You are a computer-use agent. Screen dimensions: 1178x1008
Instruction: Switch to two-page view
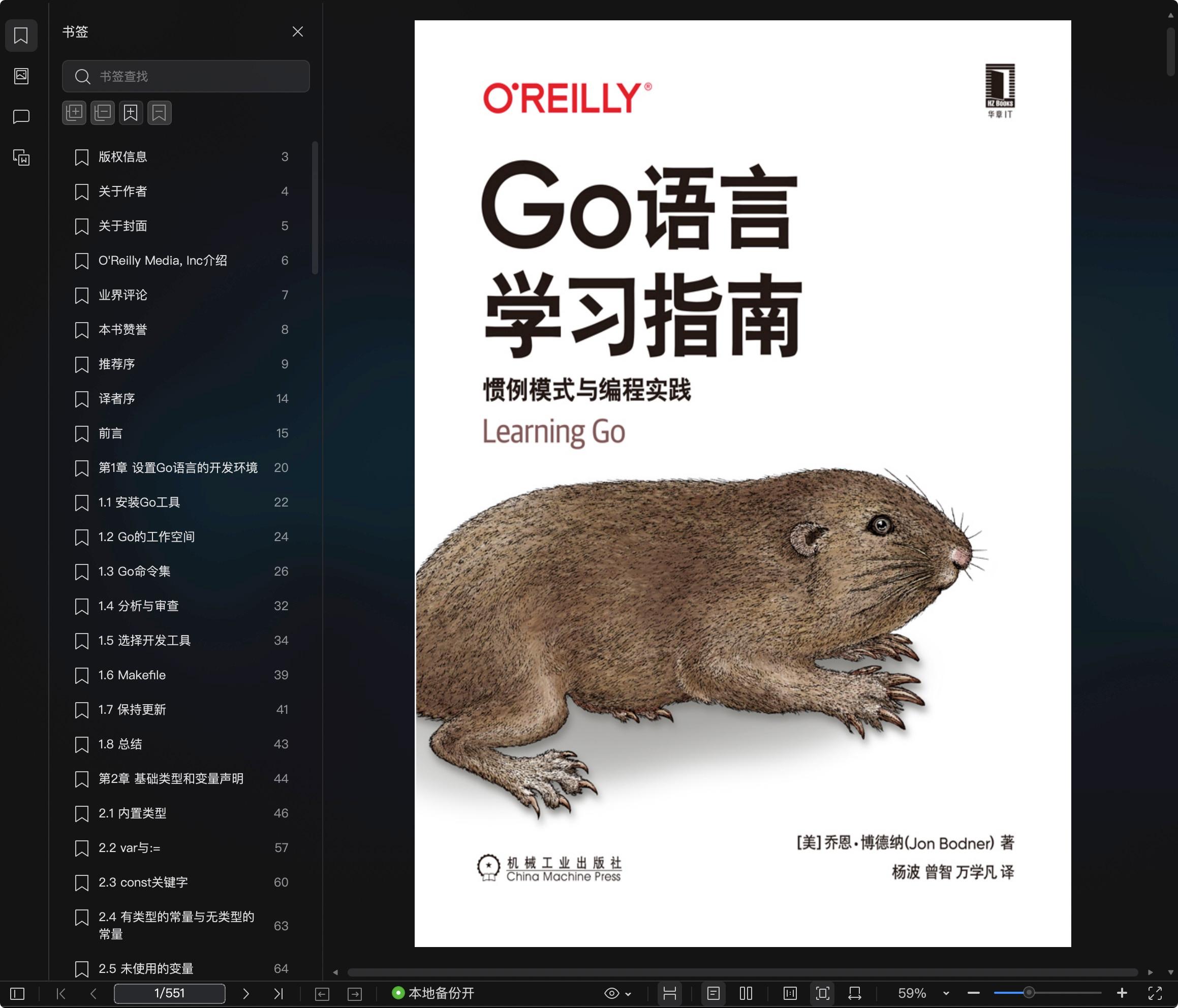746,993
